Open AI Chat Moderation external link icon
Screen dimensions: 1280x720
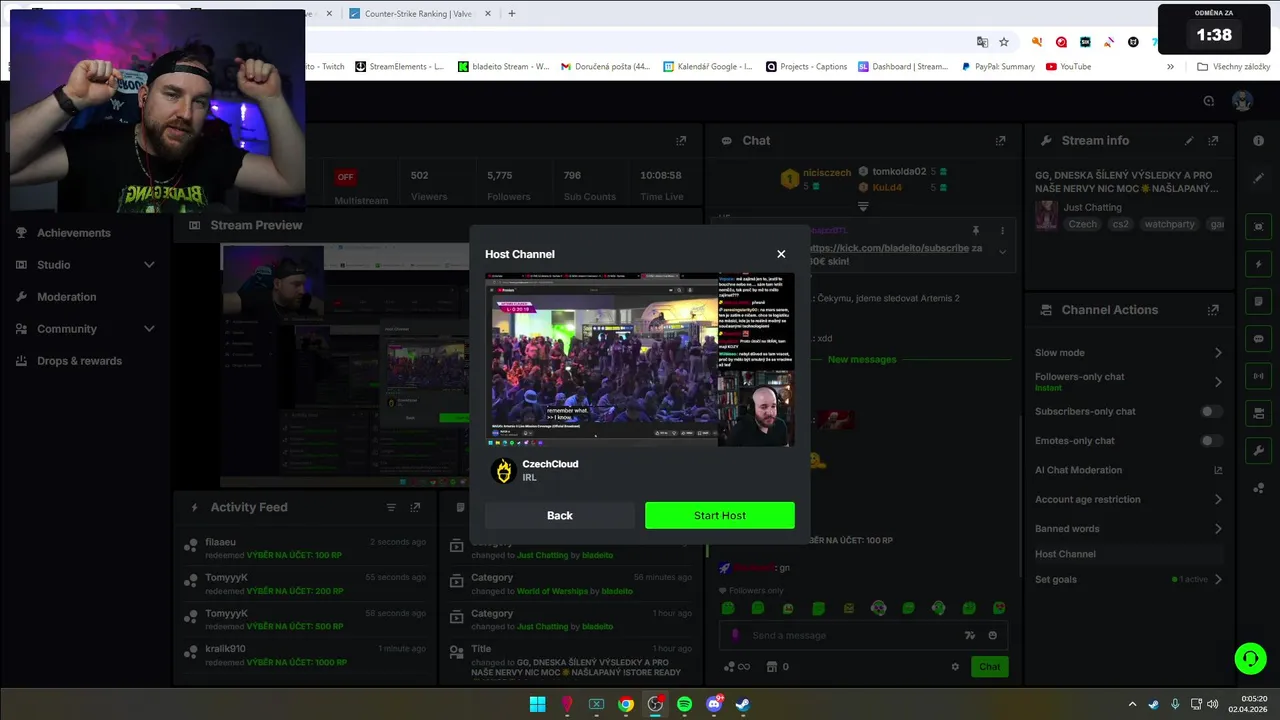pos(1218,470)
